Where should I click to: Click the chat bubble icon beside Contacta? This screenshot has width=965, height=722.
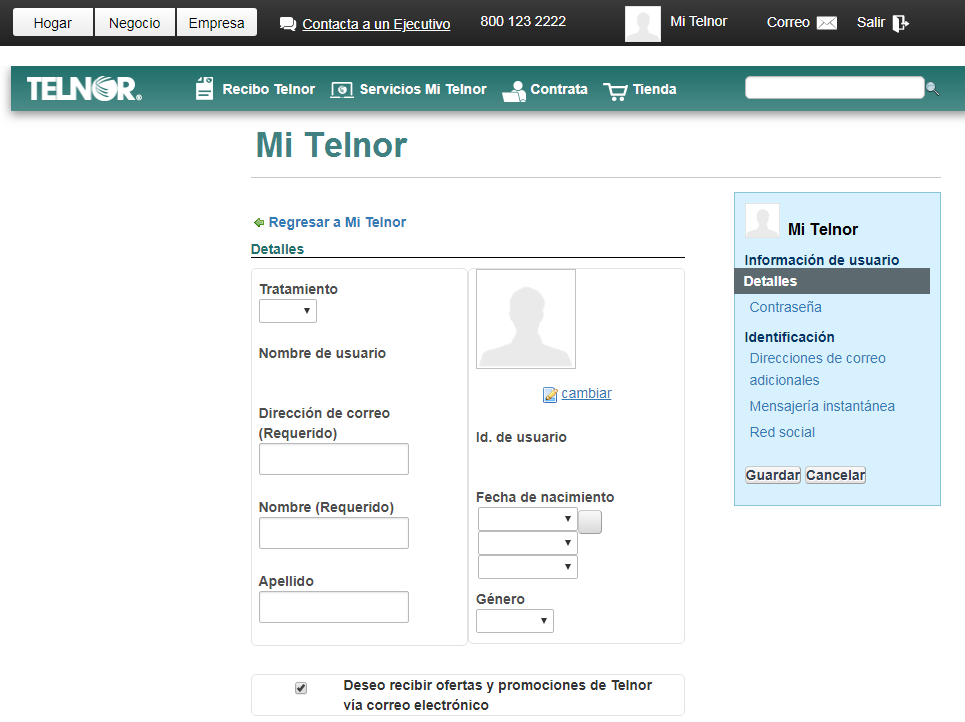pos(287,24)
